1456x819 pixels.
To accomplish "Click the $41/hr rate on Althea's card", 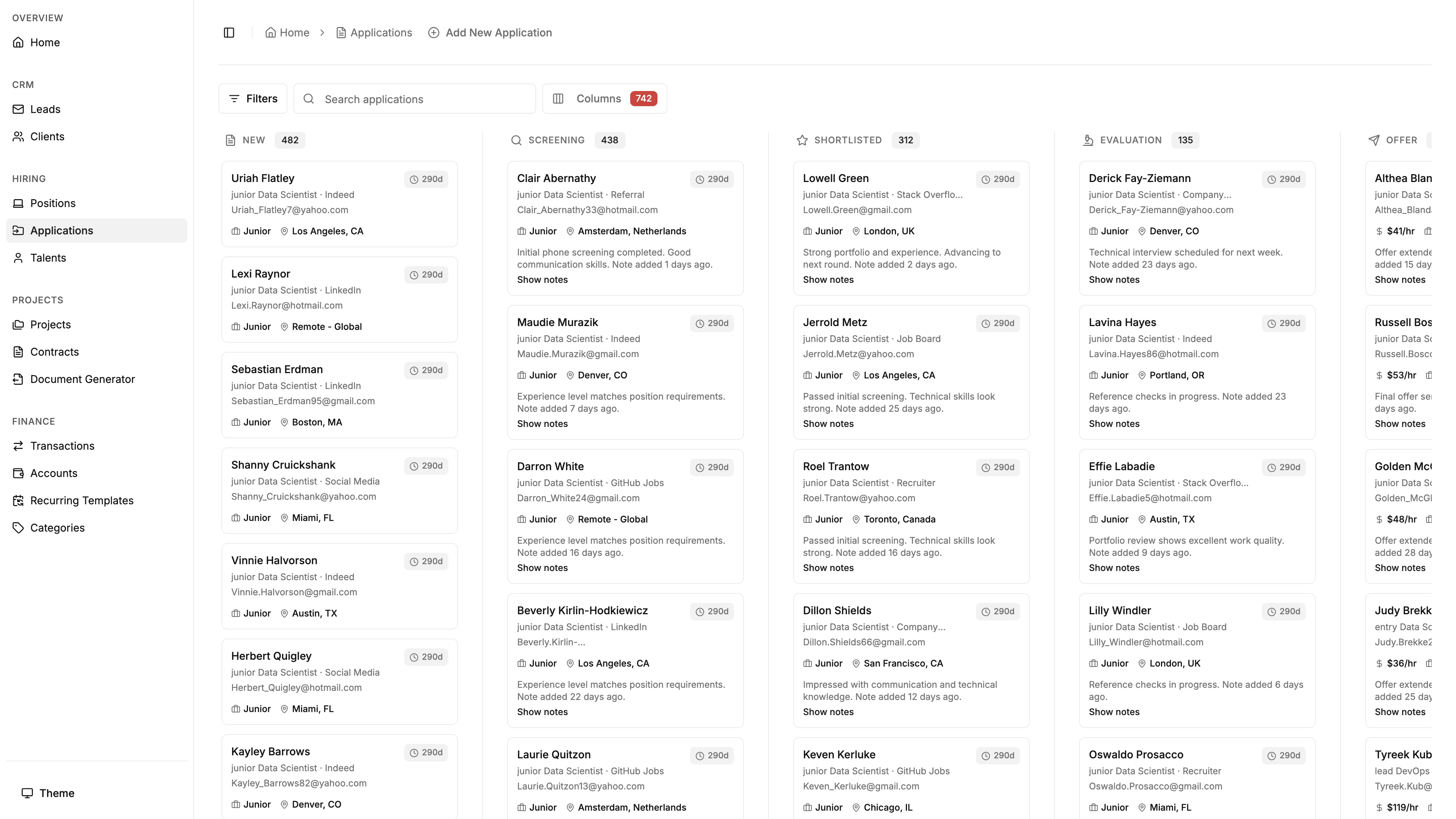I will (1395, 231).
